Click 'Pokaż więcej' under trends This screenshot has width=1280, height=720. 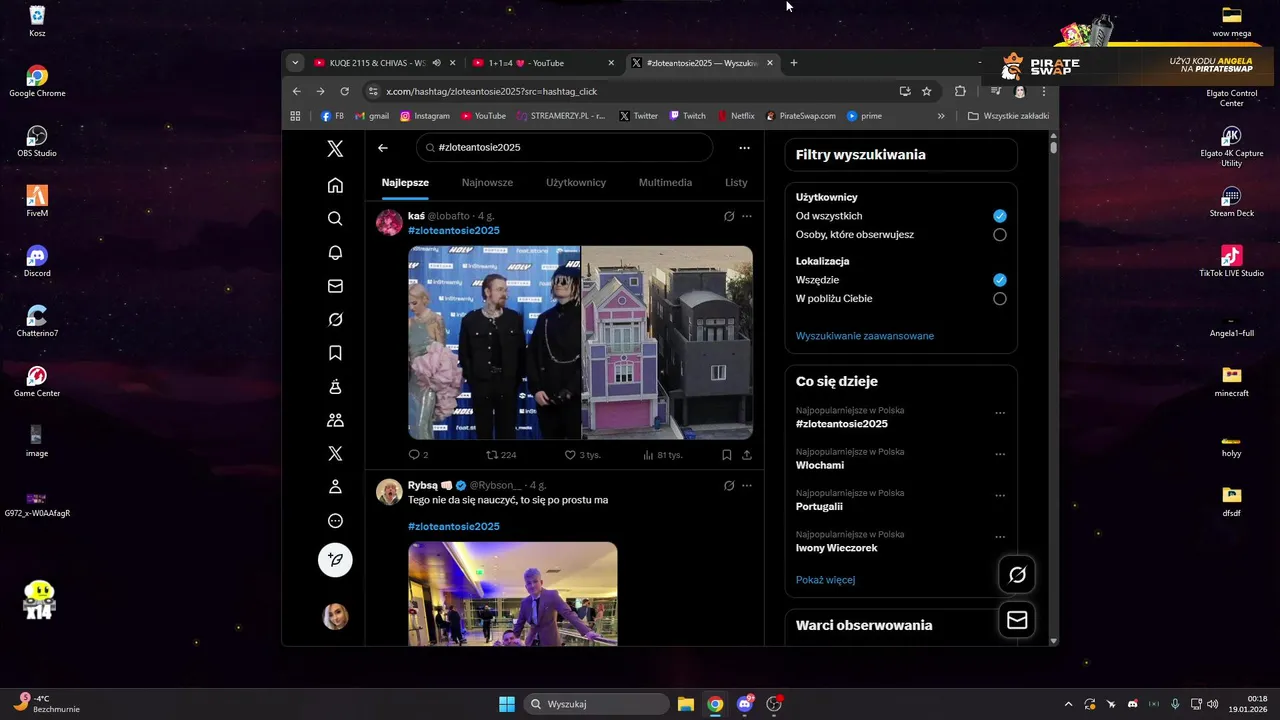825,580
